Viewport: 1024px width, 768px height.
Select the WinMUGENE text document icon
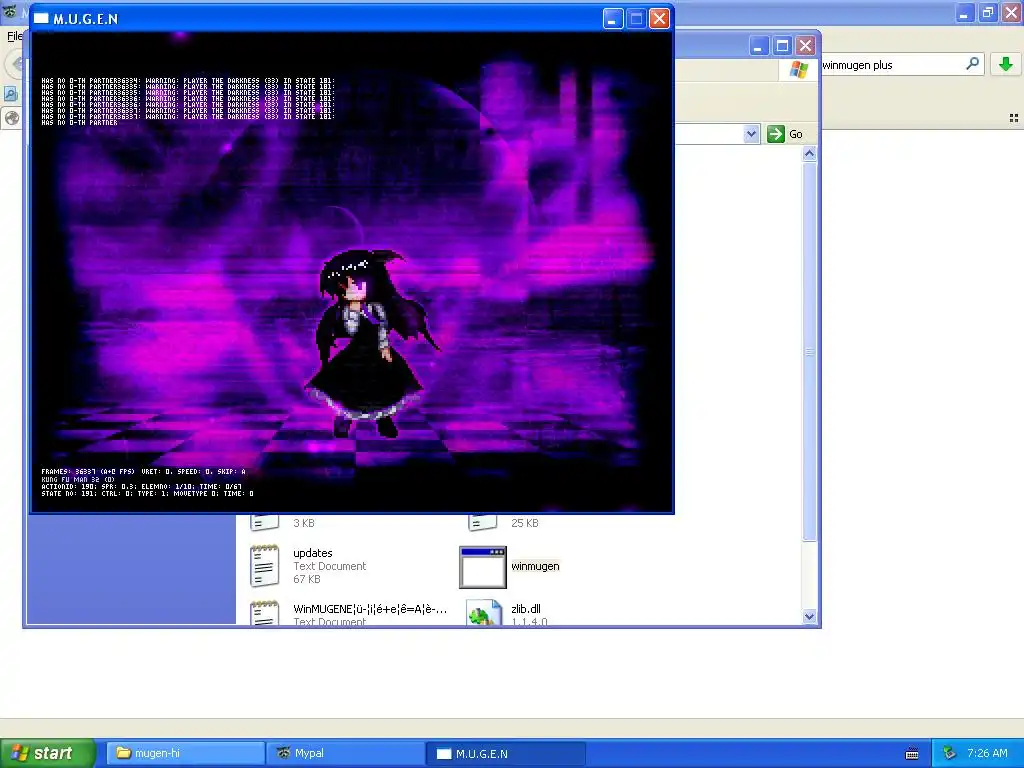point(264,613)
